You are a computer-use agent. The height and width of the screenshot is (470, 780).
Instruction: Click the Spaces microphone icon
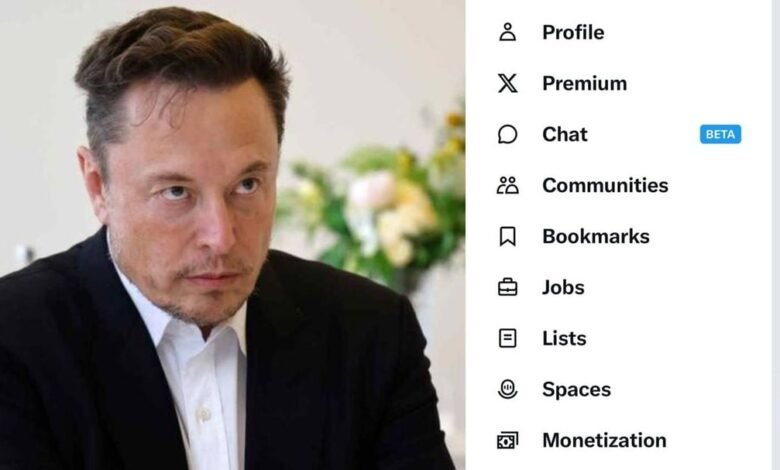507,389
